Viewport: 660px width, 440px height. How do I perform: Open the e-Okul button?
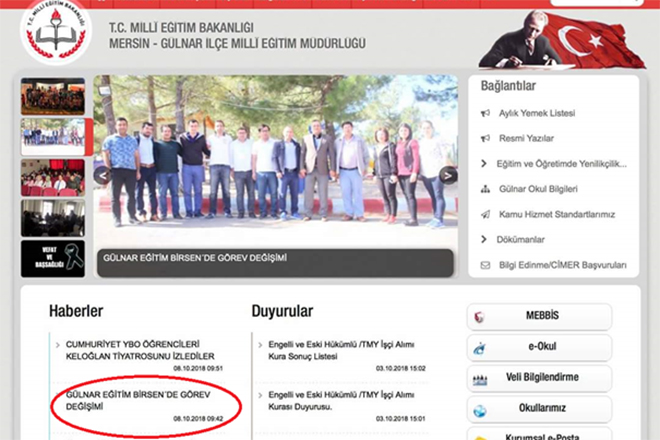pos(539,348)
